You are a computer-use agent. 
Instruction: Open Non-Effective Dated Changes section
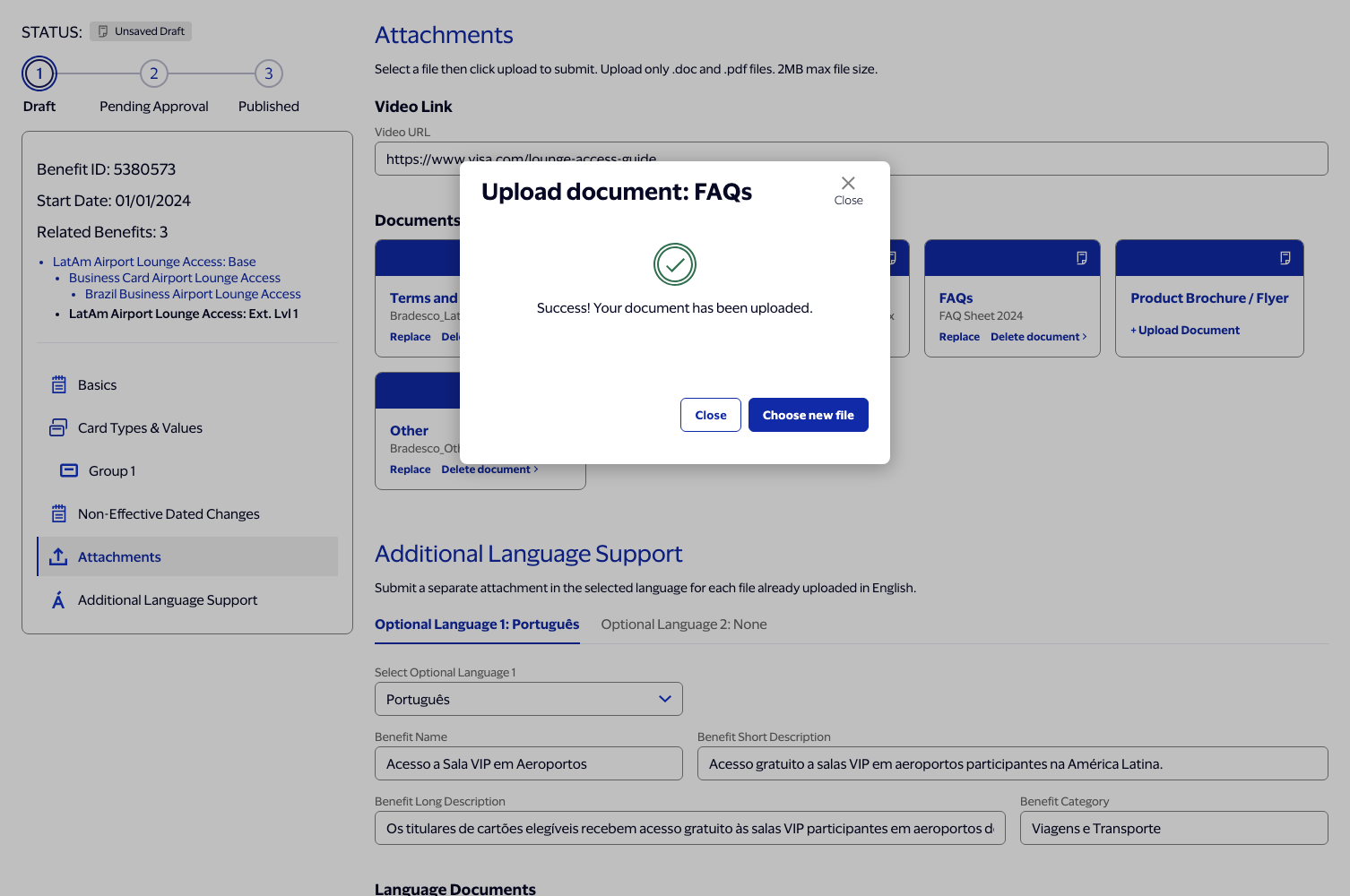point(187,514)
